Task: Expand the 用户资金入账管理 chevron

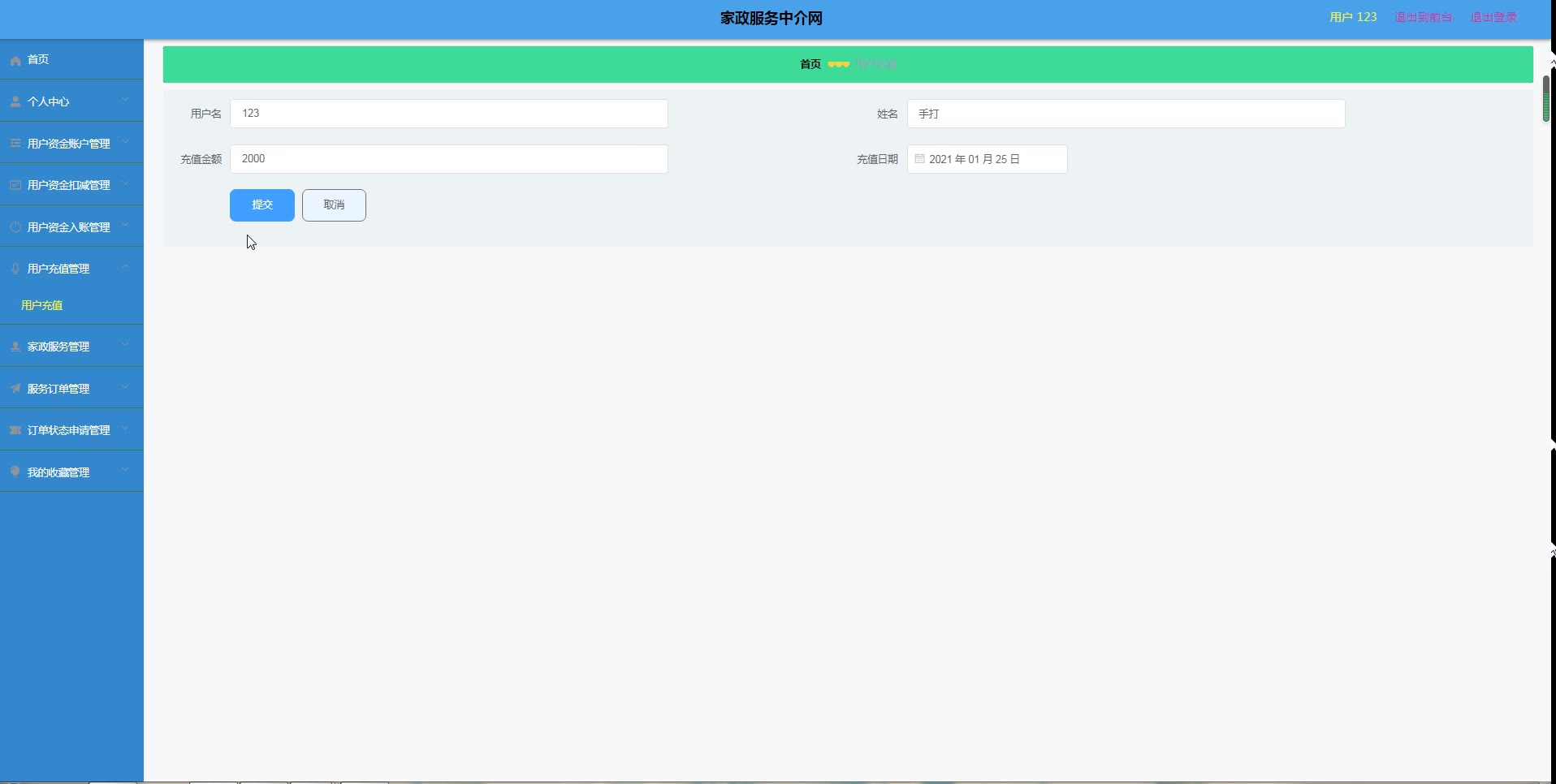Action: click(x=126, y=225)
